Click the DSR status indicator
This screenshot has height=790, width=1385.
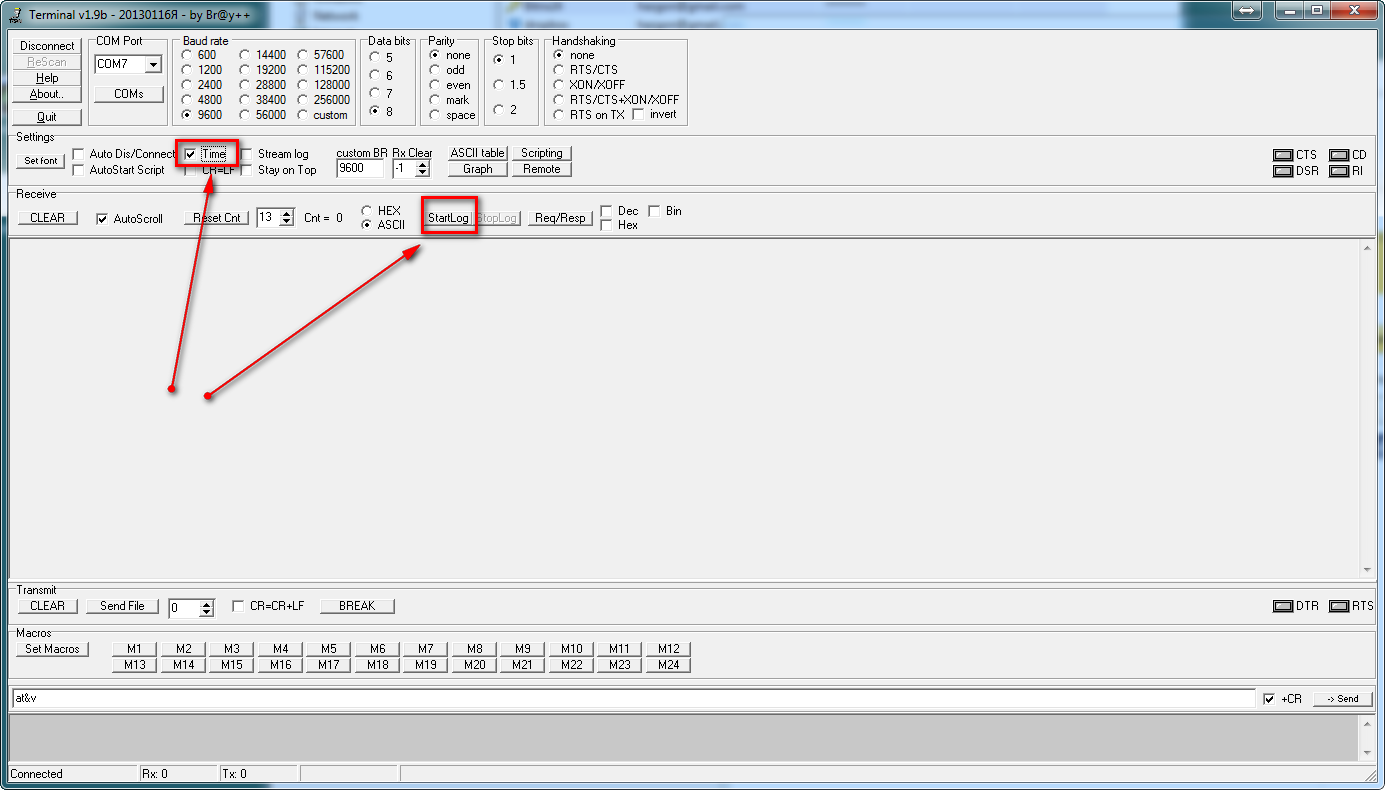pos(1282,171)
